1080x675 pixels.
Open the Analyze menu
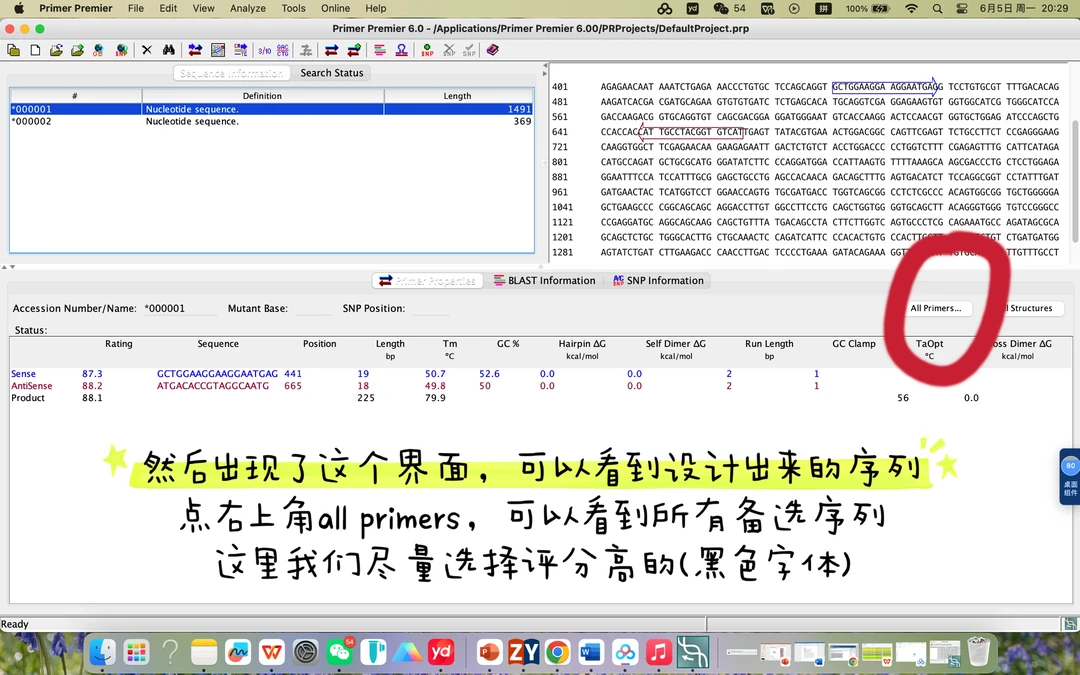[247, 8]
